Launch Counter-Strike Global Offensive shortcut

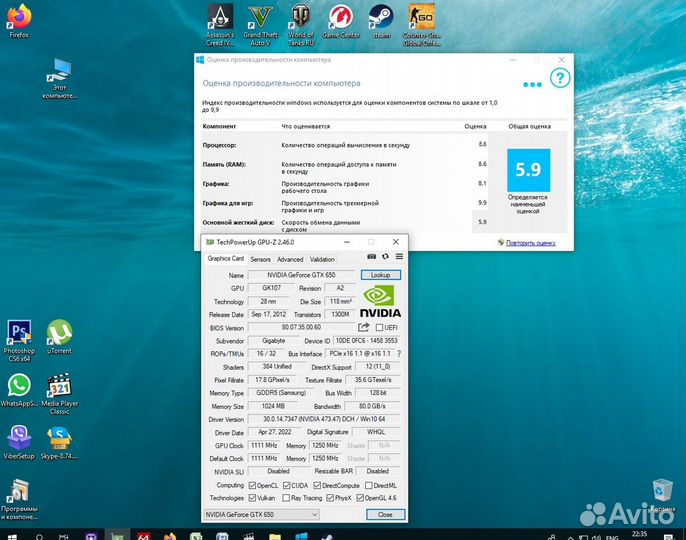click(x=422, y=25)
